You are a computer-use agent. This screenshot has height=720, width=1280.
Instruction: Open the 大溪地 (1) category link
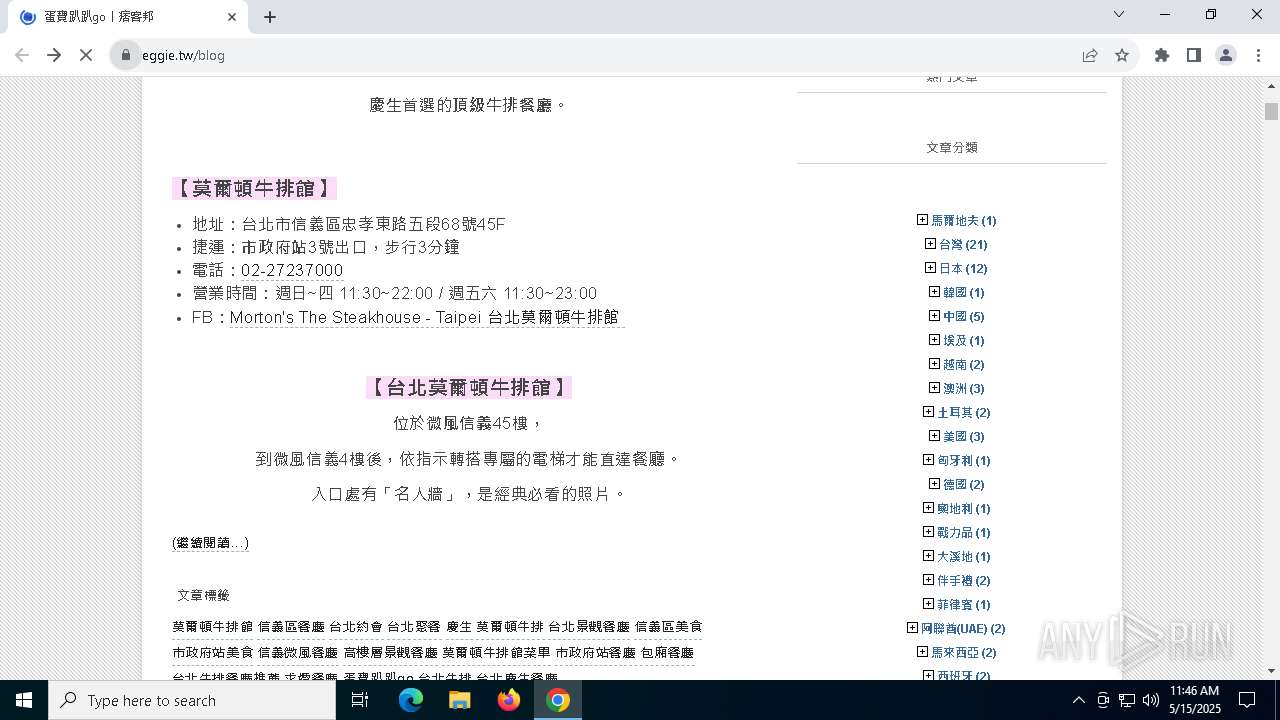(x=963, y=557)
